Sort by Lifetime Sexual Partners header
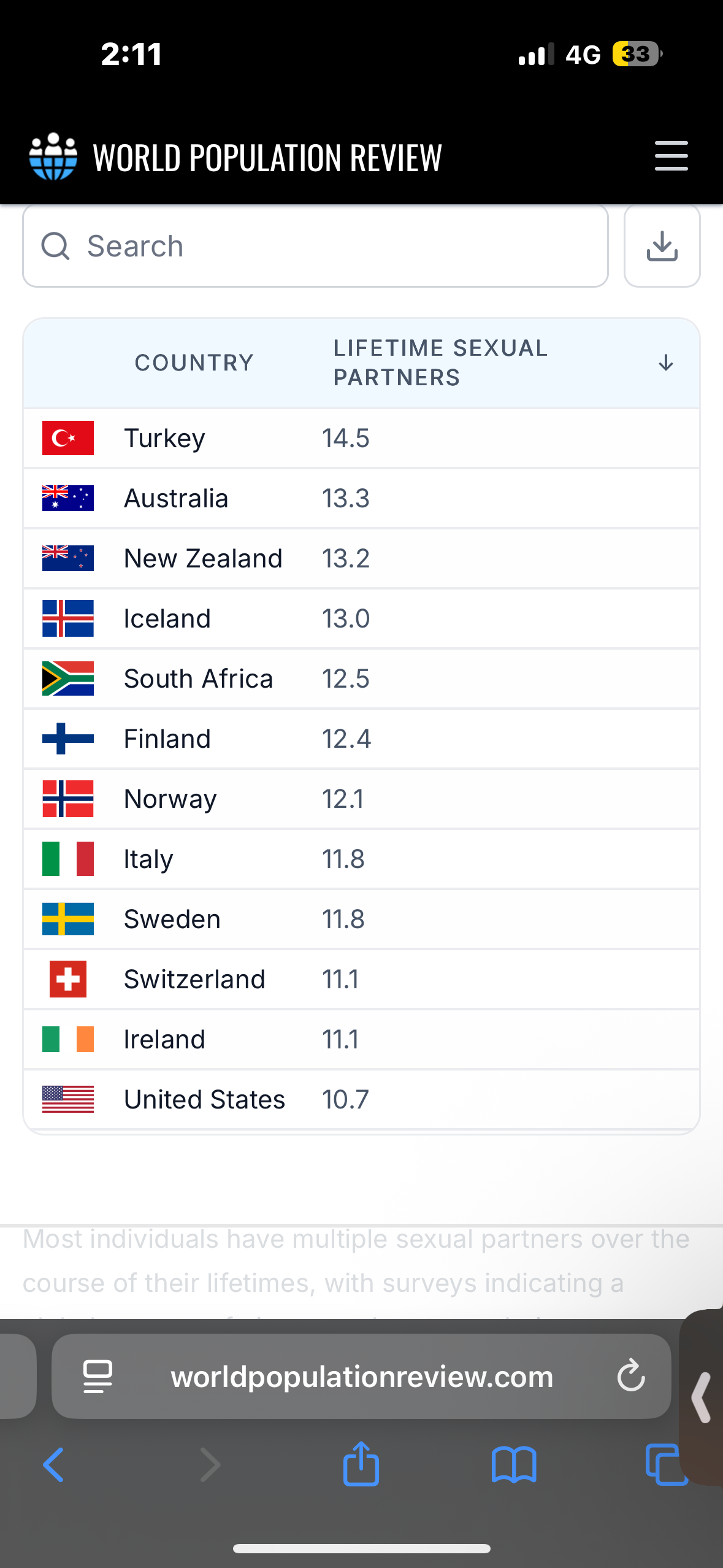This screenshot has height=1568, width=723. coord(440,363)
